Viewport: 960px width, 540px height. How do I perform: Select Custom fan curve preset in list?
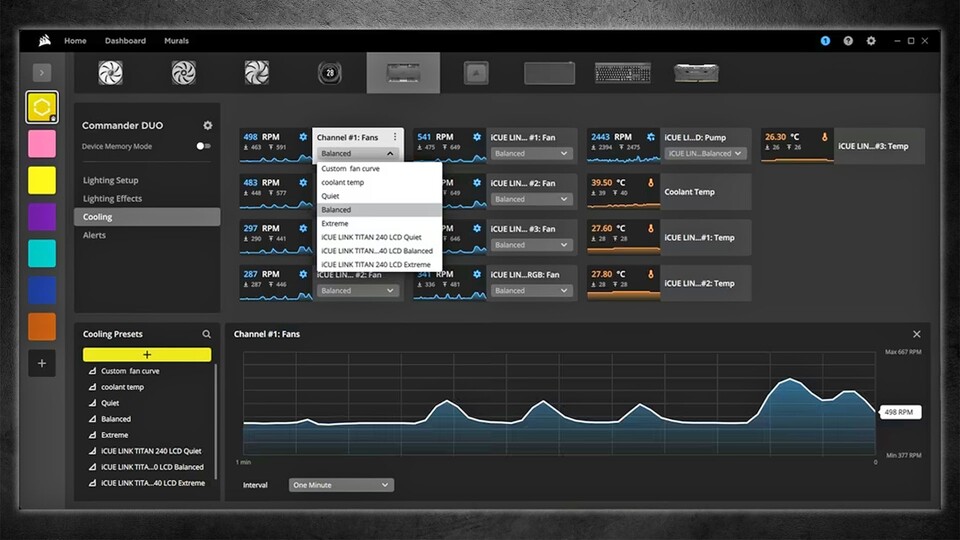pyautogui.click(x=147, y=371)
